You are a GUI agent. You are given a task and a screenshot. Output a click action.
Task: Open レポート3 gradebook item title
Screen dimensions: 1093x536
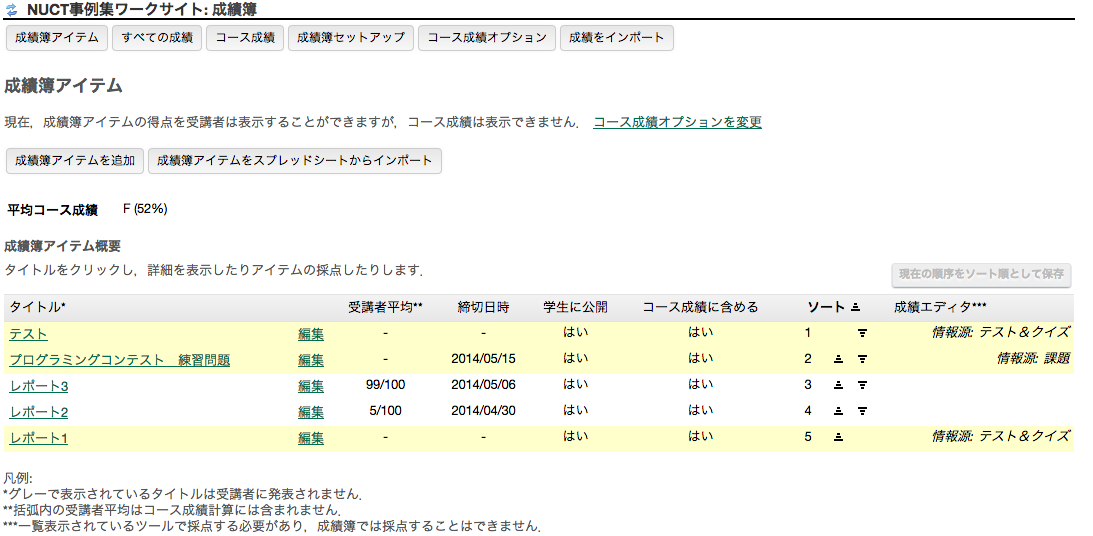[x=39, y=386]
